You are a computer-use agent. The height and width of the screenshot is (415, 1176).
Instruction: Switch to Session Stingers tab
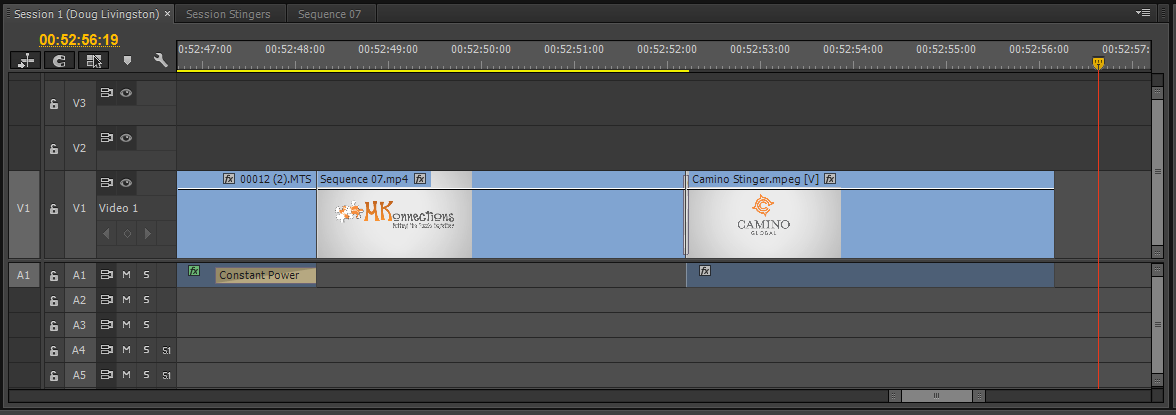click(228, 14)
